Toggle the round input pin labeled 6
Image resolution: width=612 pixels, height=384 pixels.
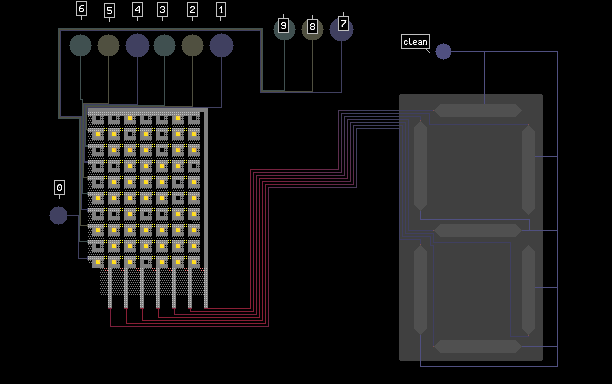[x=80, y=45]
